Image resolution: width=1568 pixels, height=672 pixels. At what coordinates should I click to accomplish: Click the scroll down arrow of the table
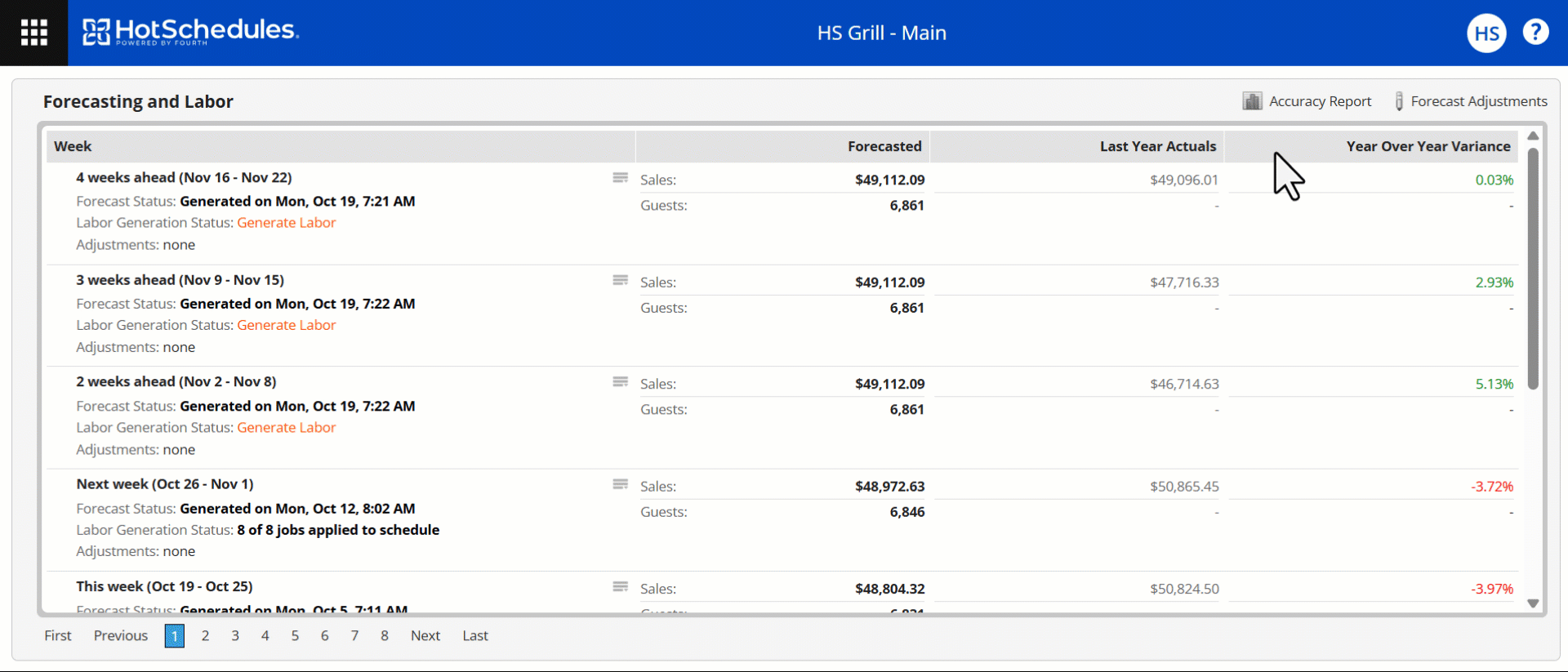[1533, 603]
